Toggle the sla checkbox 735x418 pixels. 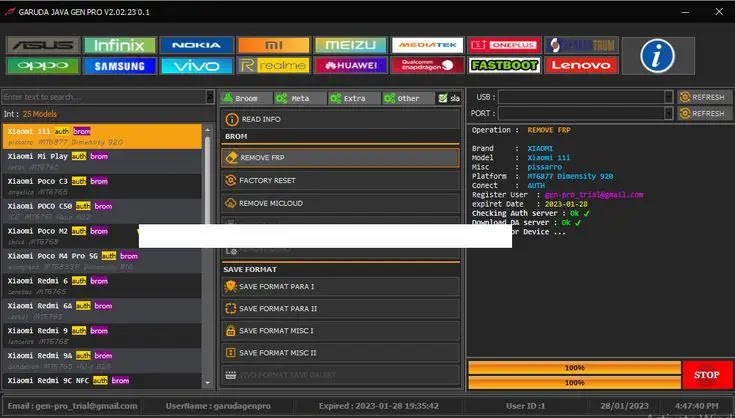[442, 98]
